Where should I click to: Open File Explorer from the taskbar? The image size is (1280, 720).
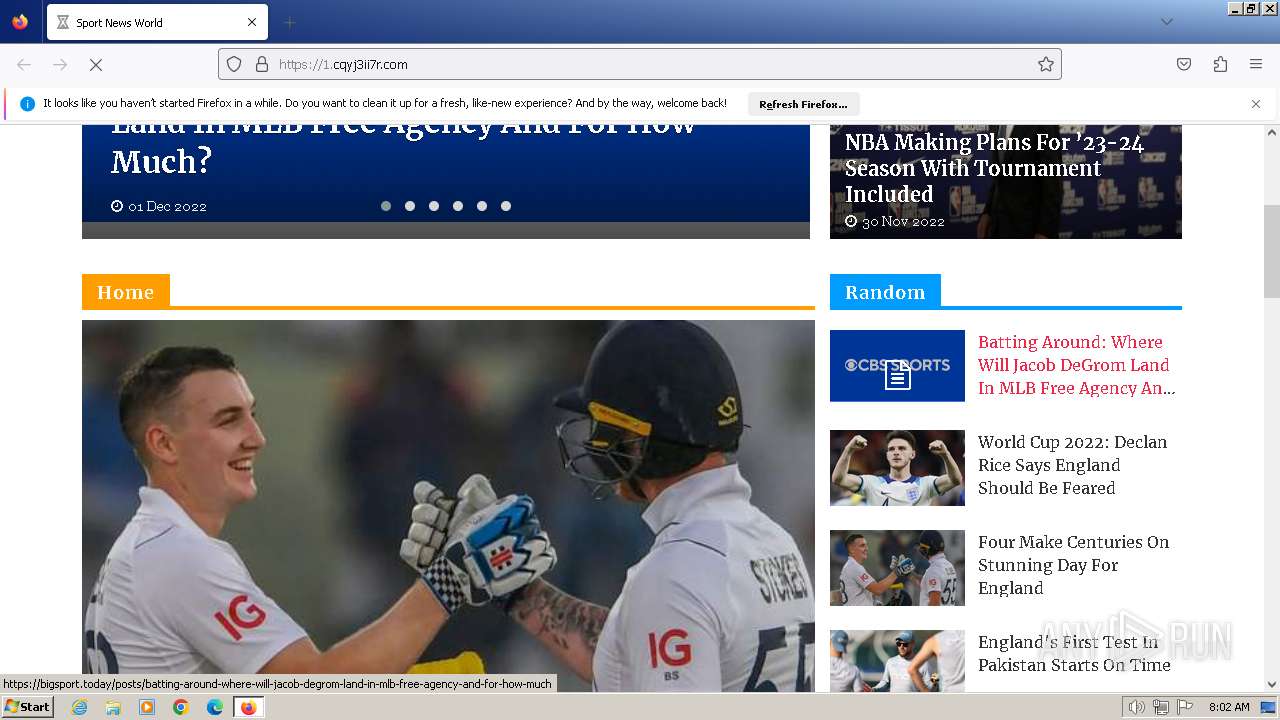point(113,707)
